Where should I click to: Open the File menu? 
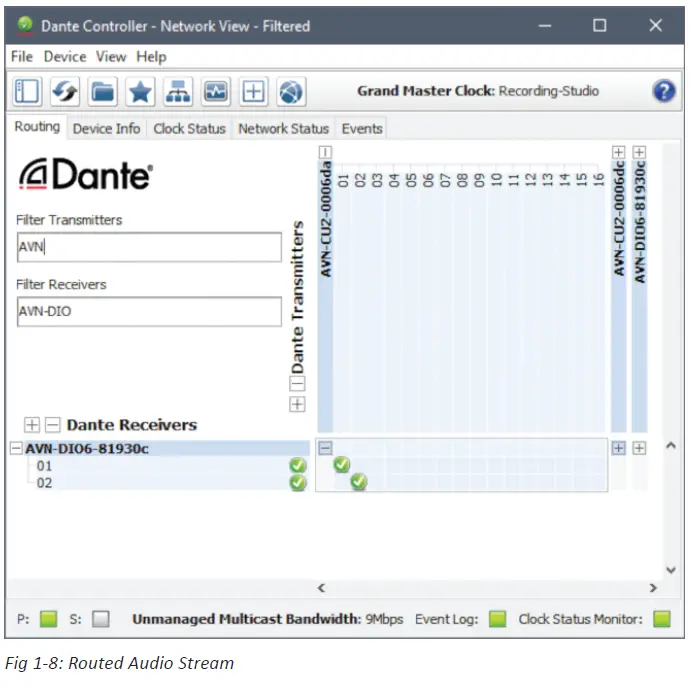[22, 57]
